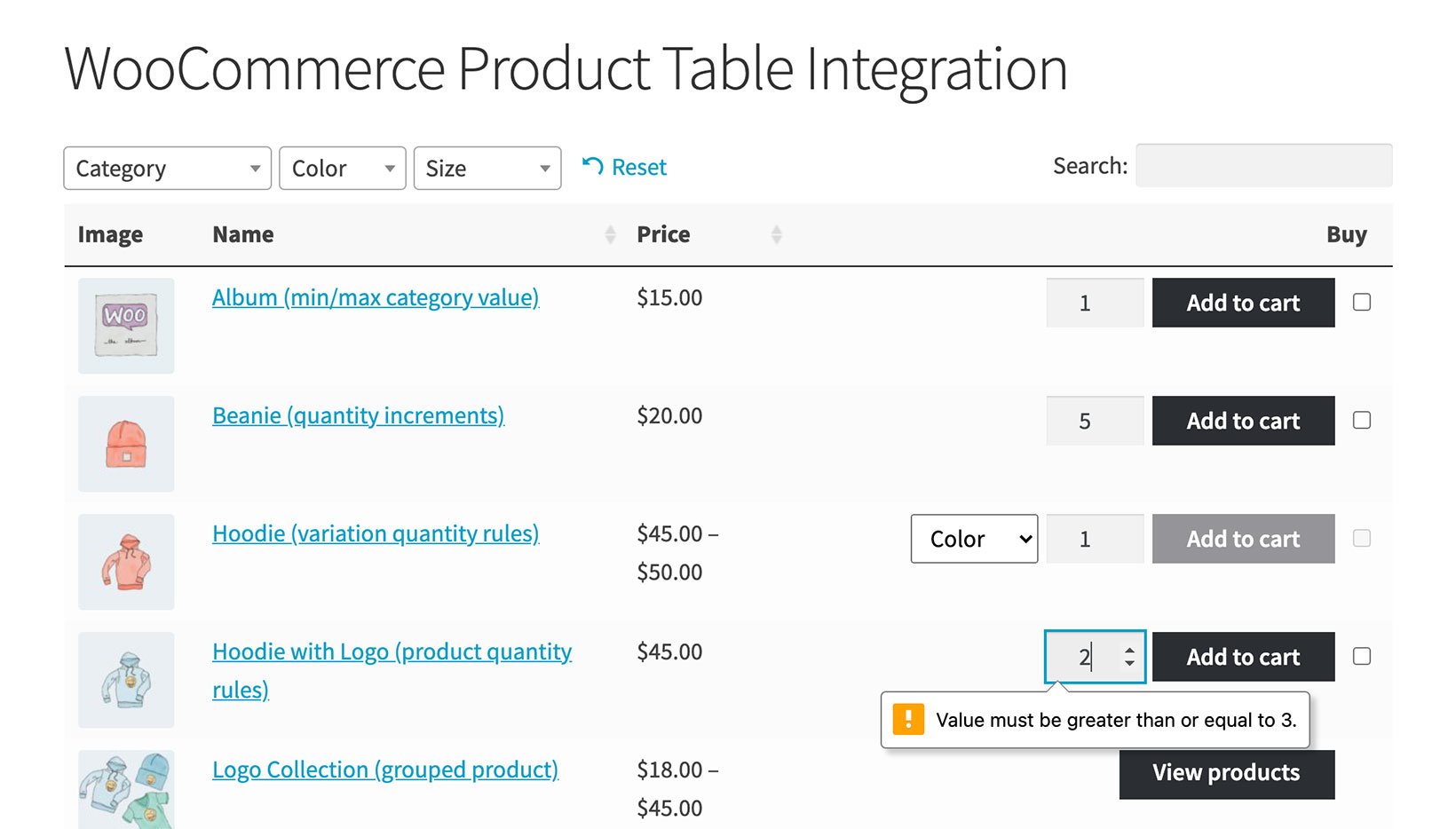
Task: Click the orange warning icon in the tooltip
Action: pyautogui.click(x=908, y=719)
